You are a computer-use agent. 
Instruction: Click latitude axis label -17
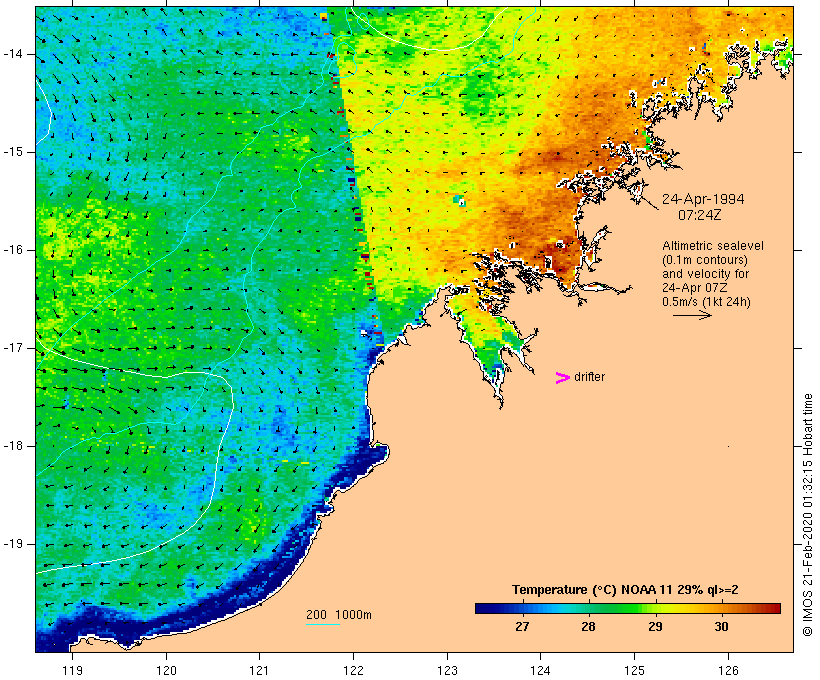[13, 348]
